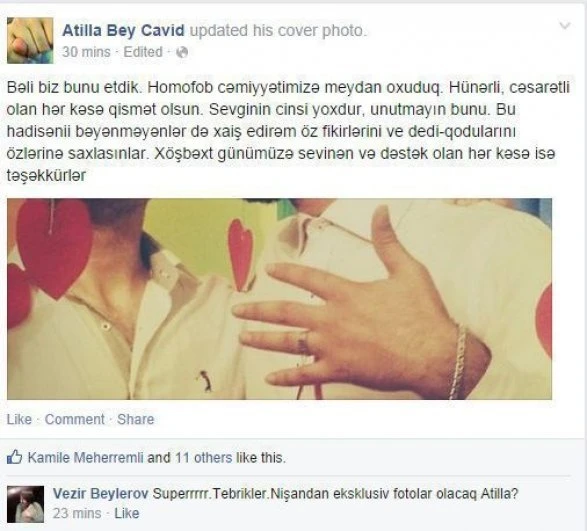The image size is (587, 531).
Task: Click Comment under the post
Action: (x=74, y=419)
